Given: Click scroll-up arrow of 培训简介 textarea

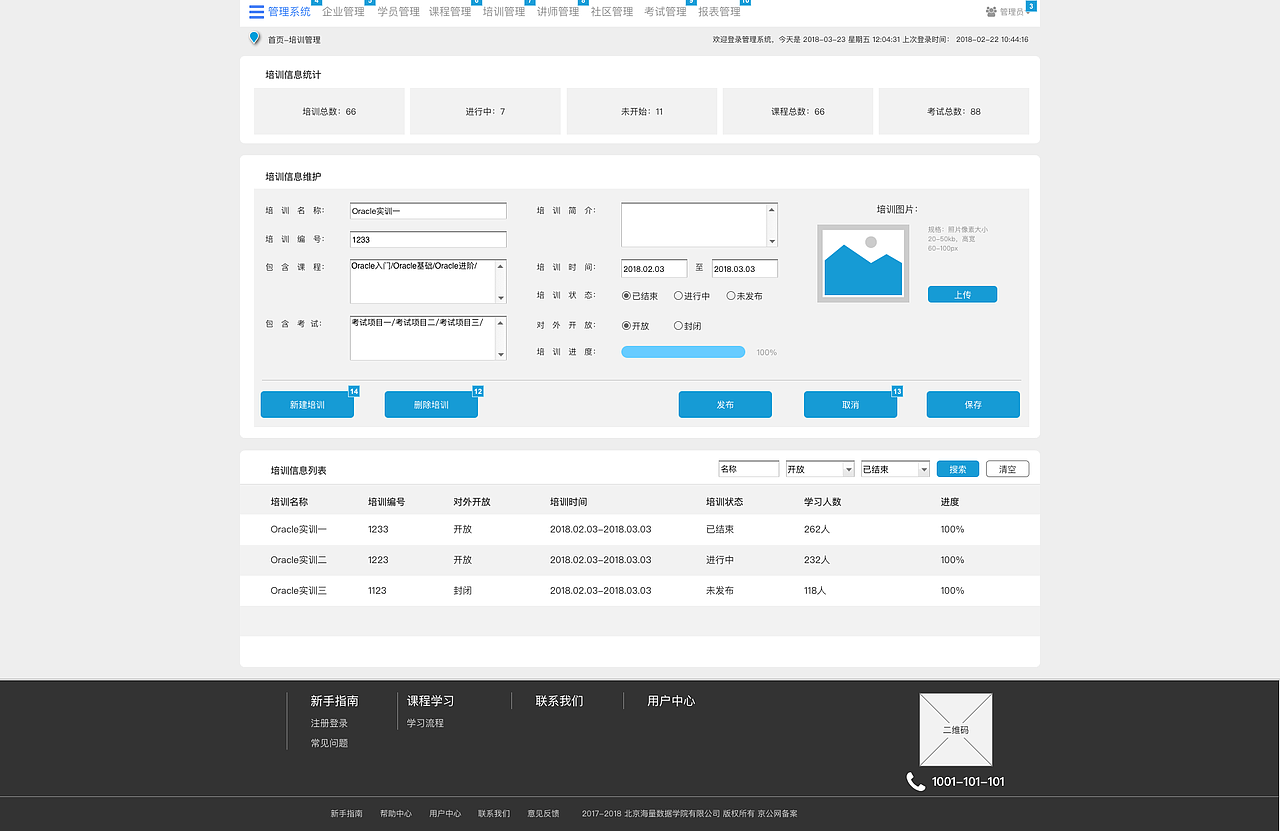Looking at the screenshot, I should [772, 209].
